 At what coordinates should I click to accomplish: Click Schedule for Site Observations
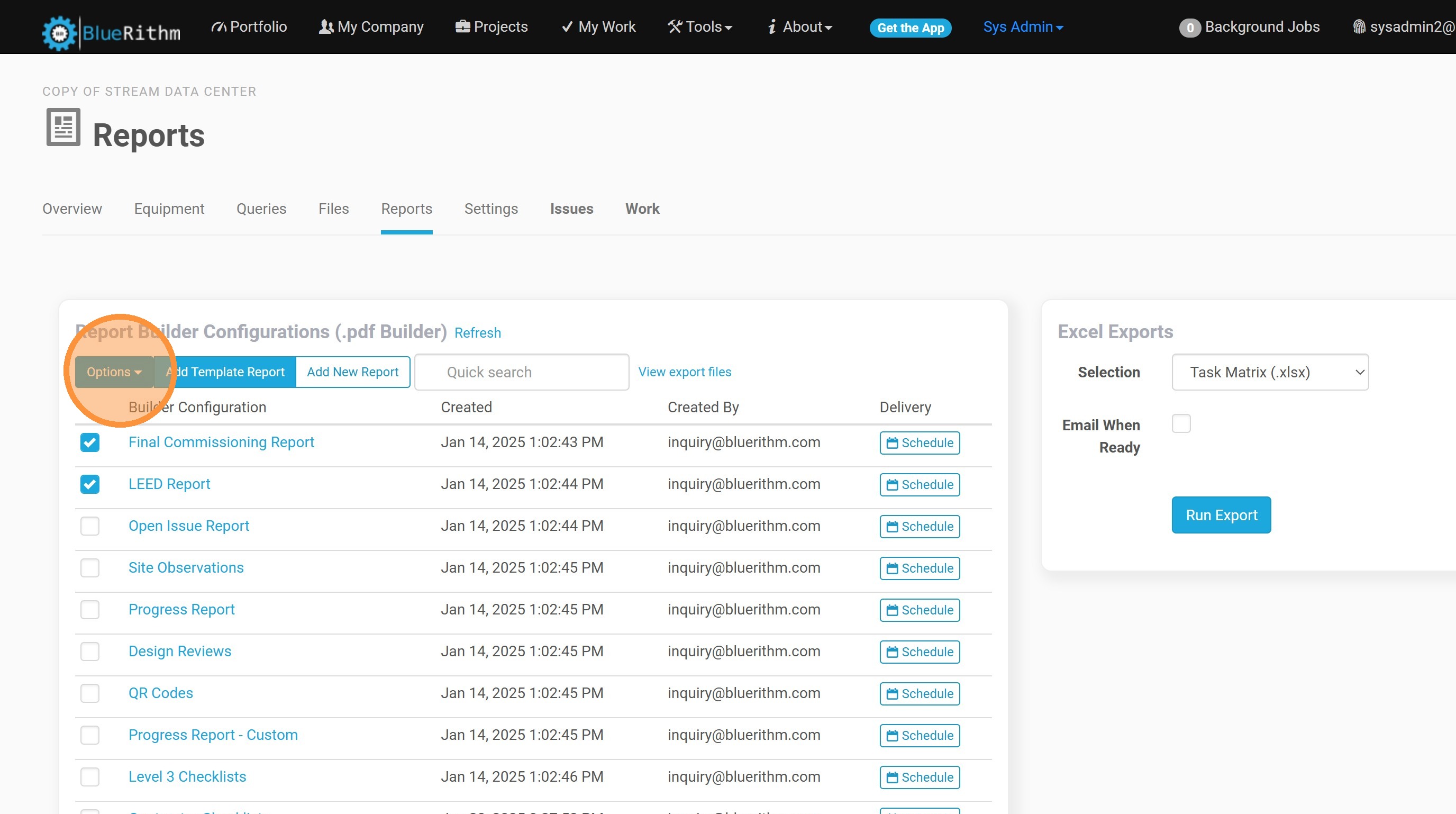coord(919,568)
